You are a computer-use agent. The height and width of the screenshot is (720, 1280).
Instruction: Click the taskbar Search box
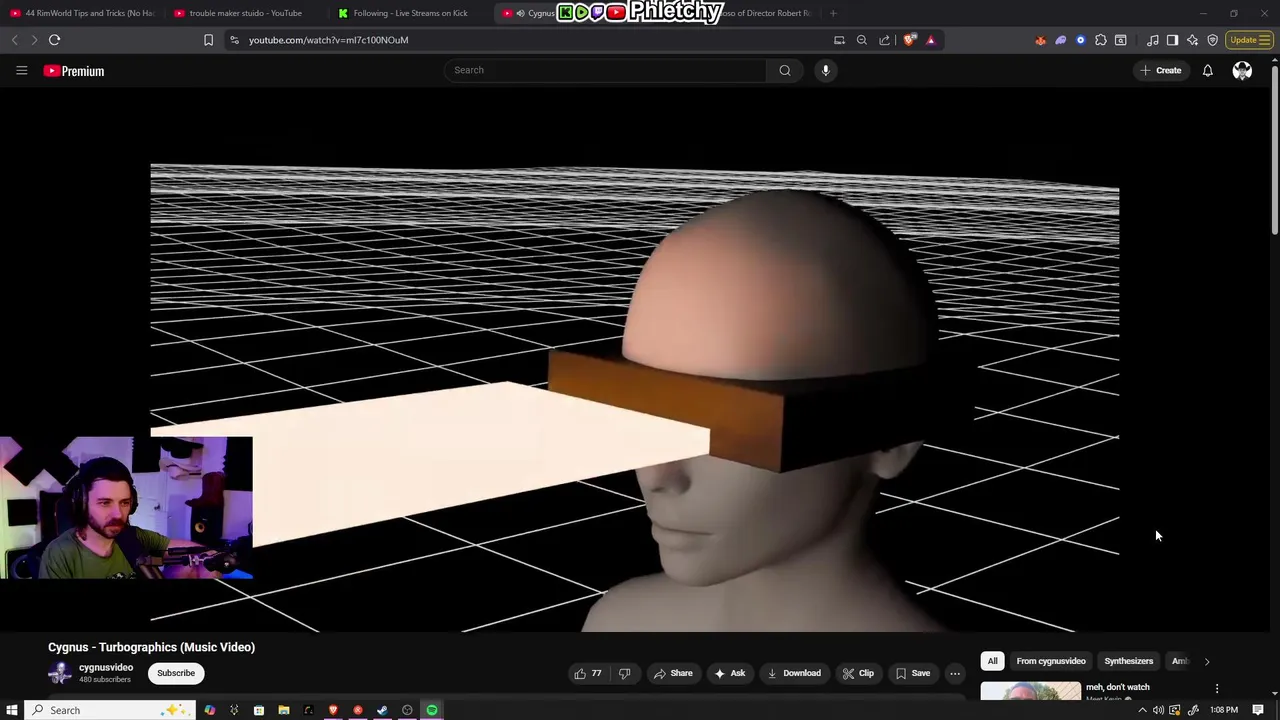[x=108, y=710]
